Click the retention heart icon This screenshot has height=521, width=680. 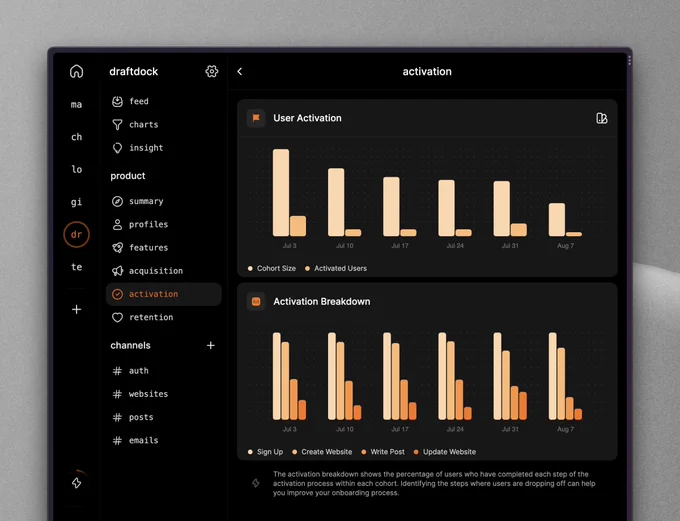117,317
